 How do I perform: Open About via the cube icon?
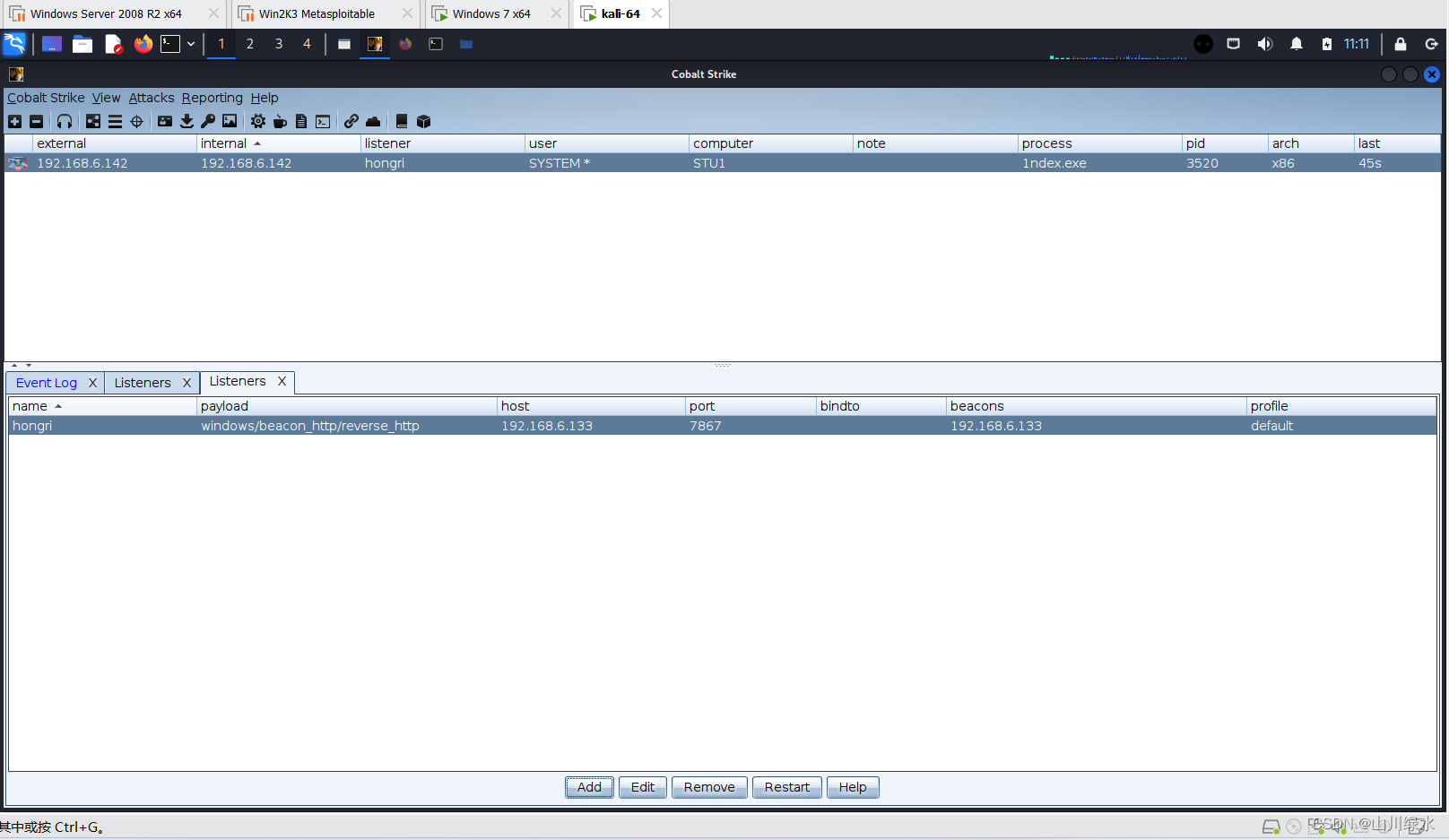point(424,122)
